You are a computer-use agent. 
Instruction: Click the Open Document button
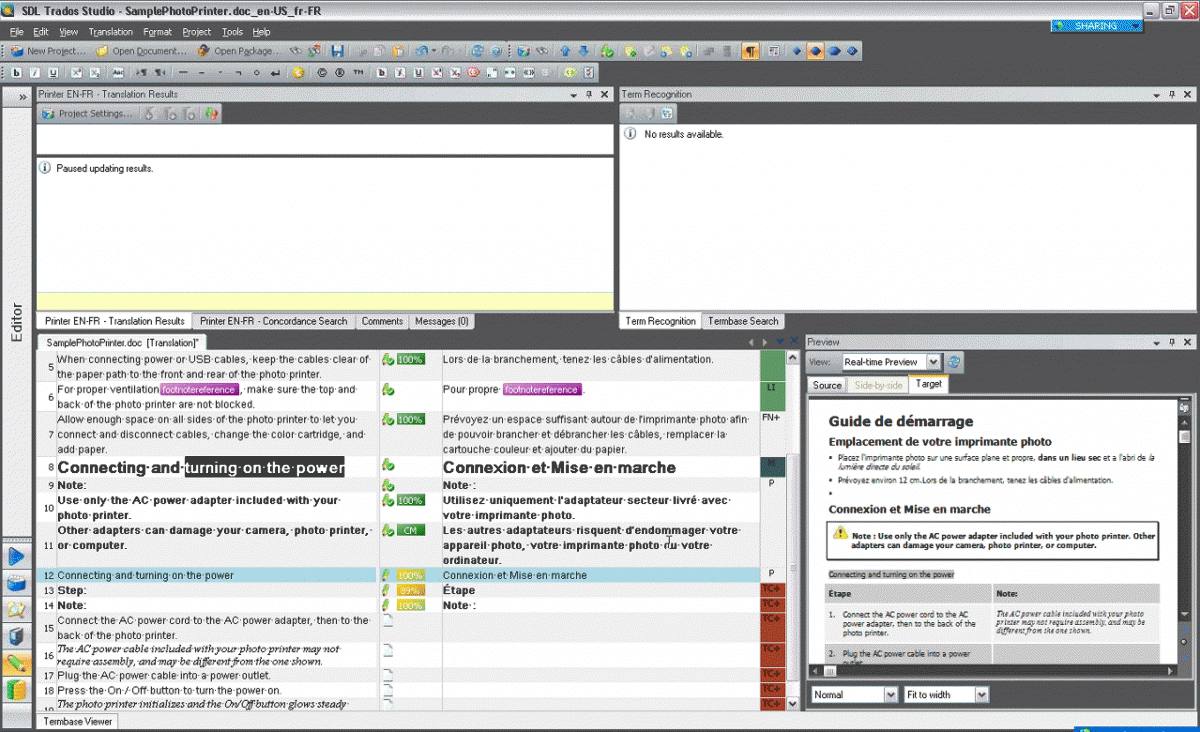coord(141,51)
